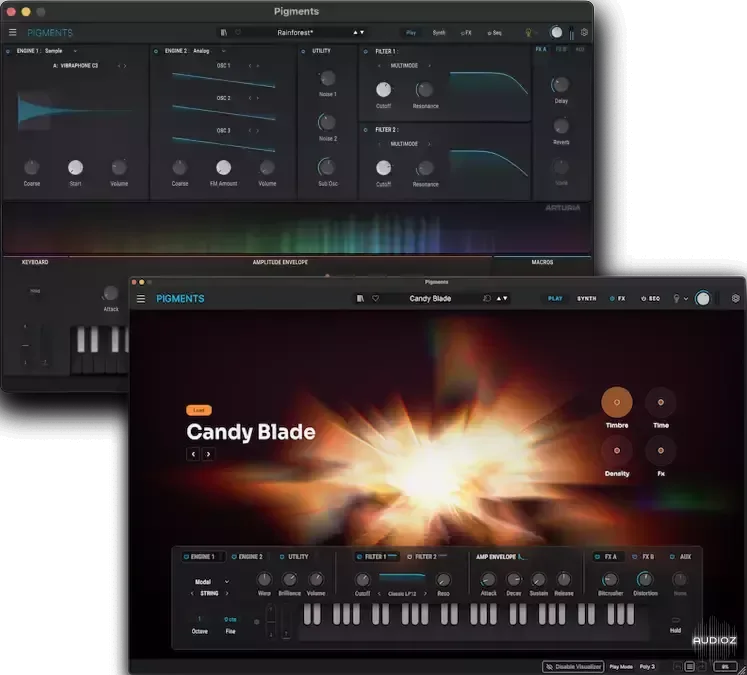This screenshot has height=675, width=747.
Task: Click the heart icon in Rainforest window
Action: [238, 32]
